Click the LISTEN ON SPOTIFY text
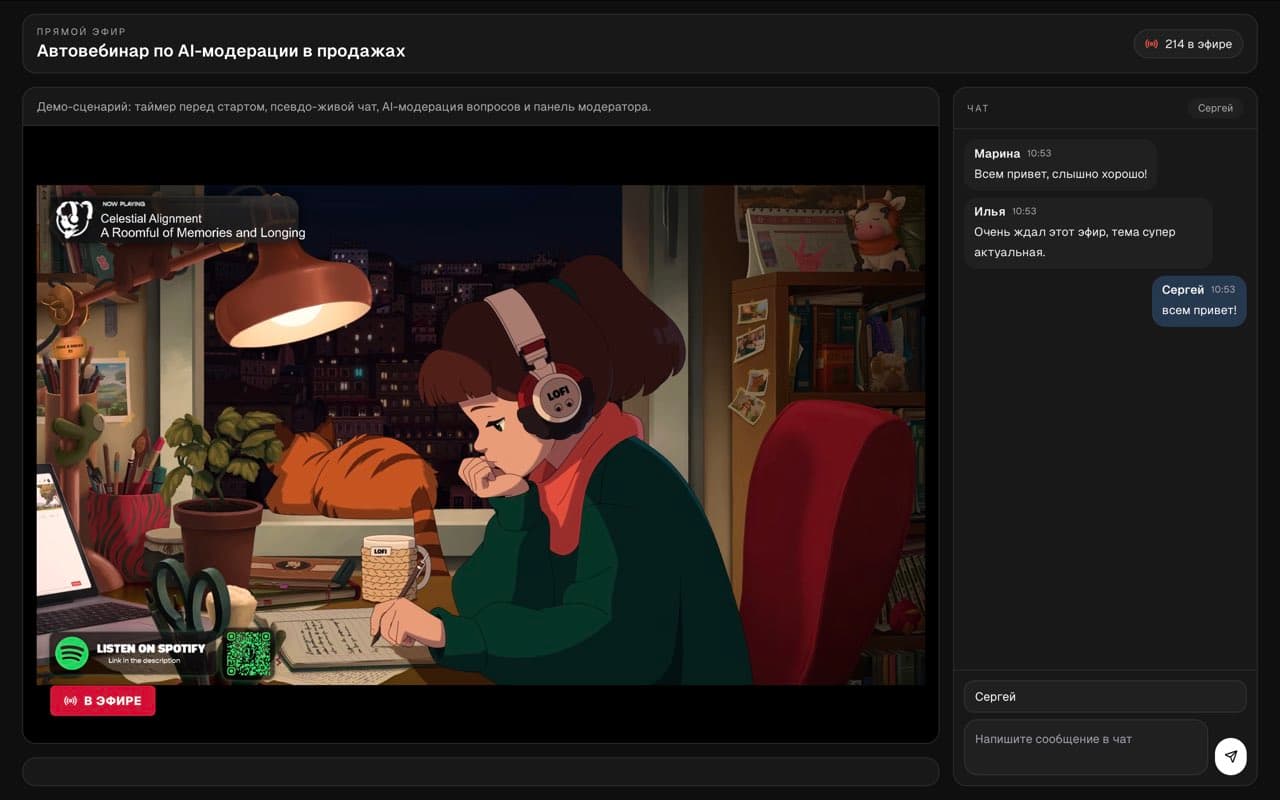 [x=151, y=649]
